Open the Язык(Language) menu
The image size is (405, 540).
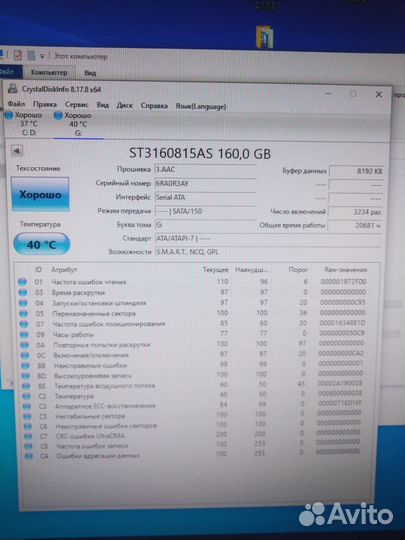pyautogui.click(x=200, y=106)
